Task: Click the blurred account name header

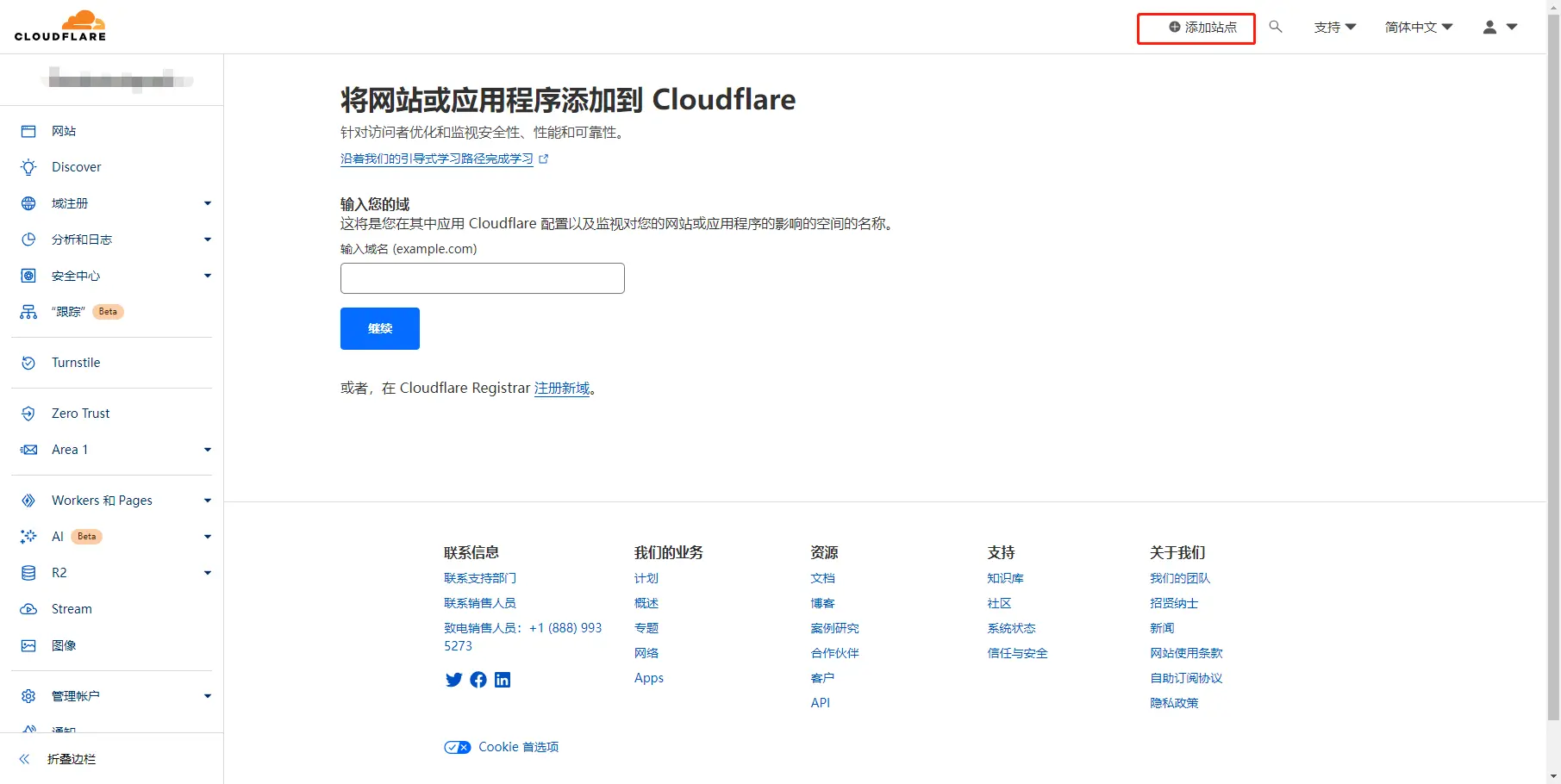Action: pos(117,80)
